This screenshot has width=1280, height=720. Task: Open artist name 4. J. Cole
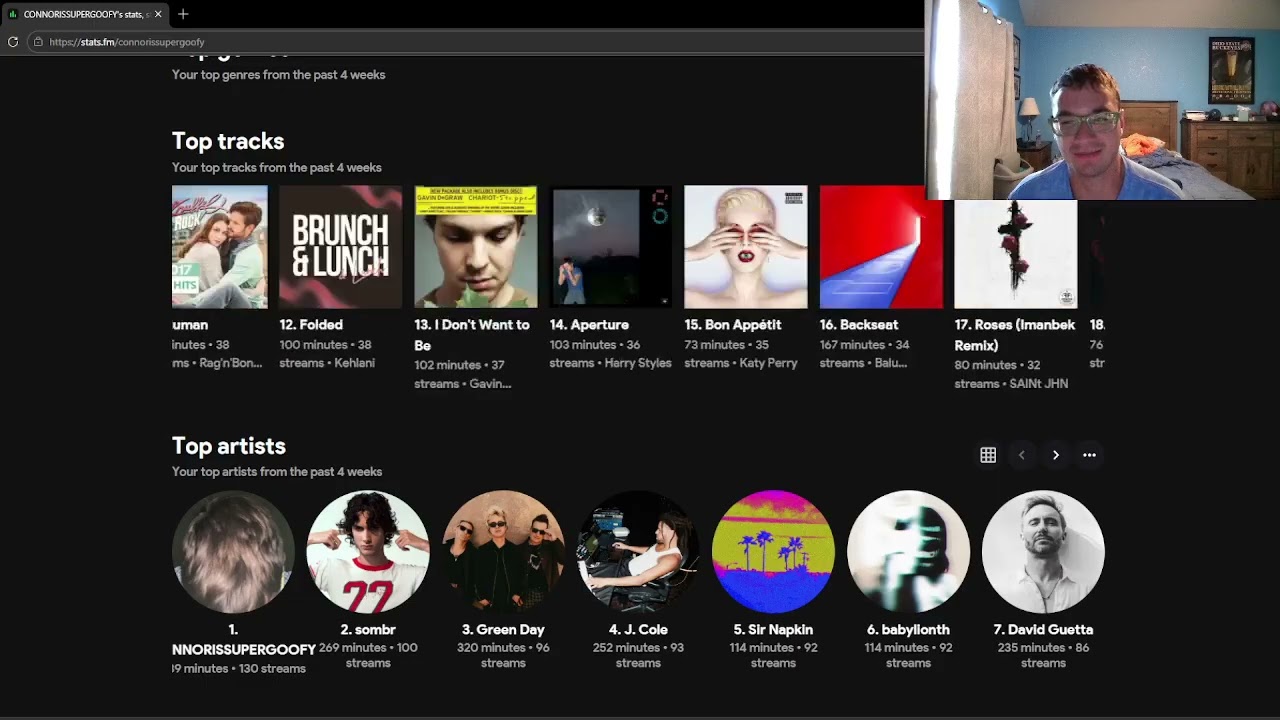(638, 630)
